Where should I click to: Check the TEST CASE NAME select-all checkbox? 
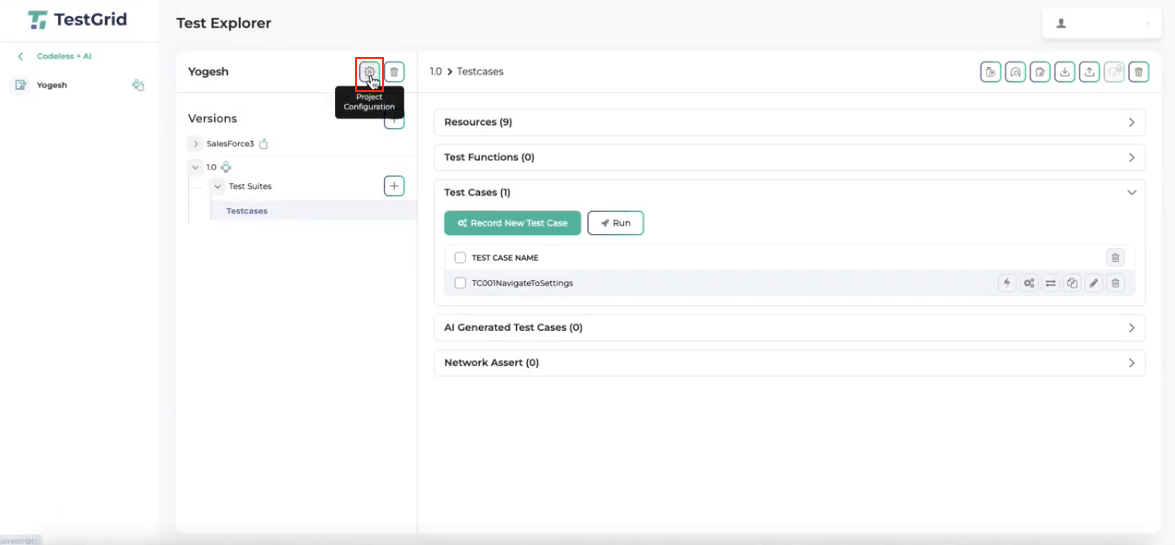[x=460, y=258]
